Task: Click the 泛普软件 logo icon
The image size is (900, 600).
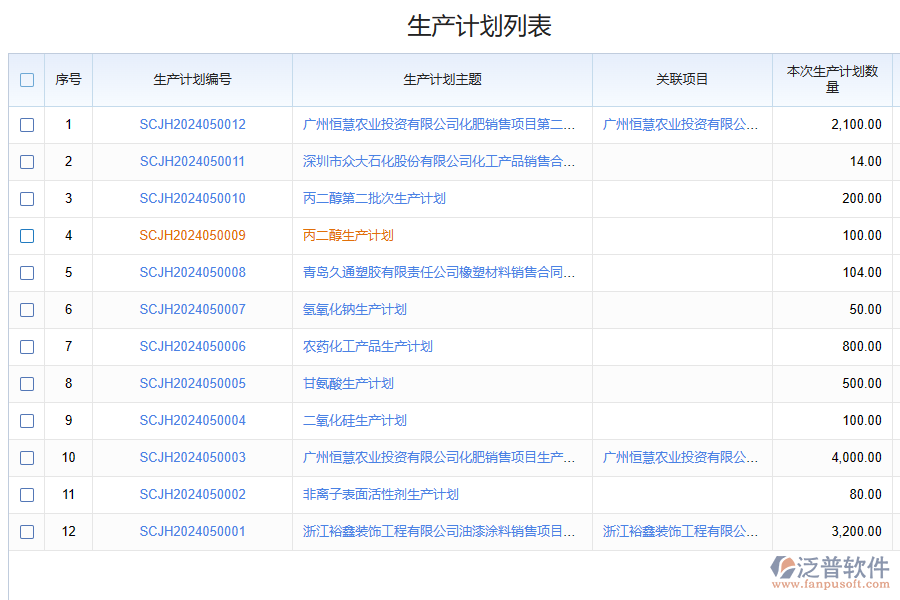Action: pyautogui.click(x=783, y=569)
